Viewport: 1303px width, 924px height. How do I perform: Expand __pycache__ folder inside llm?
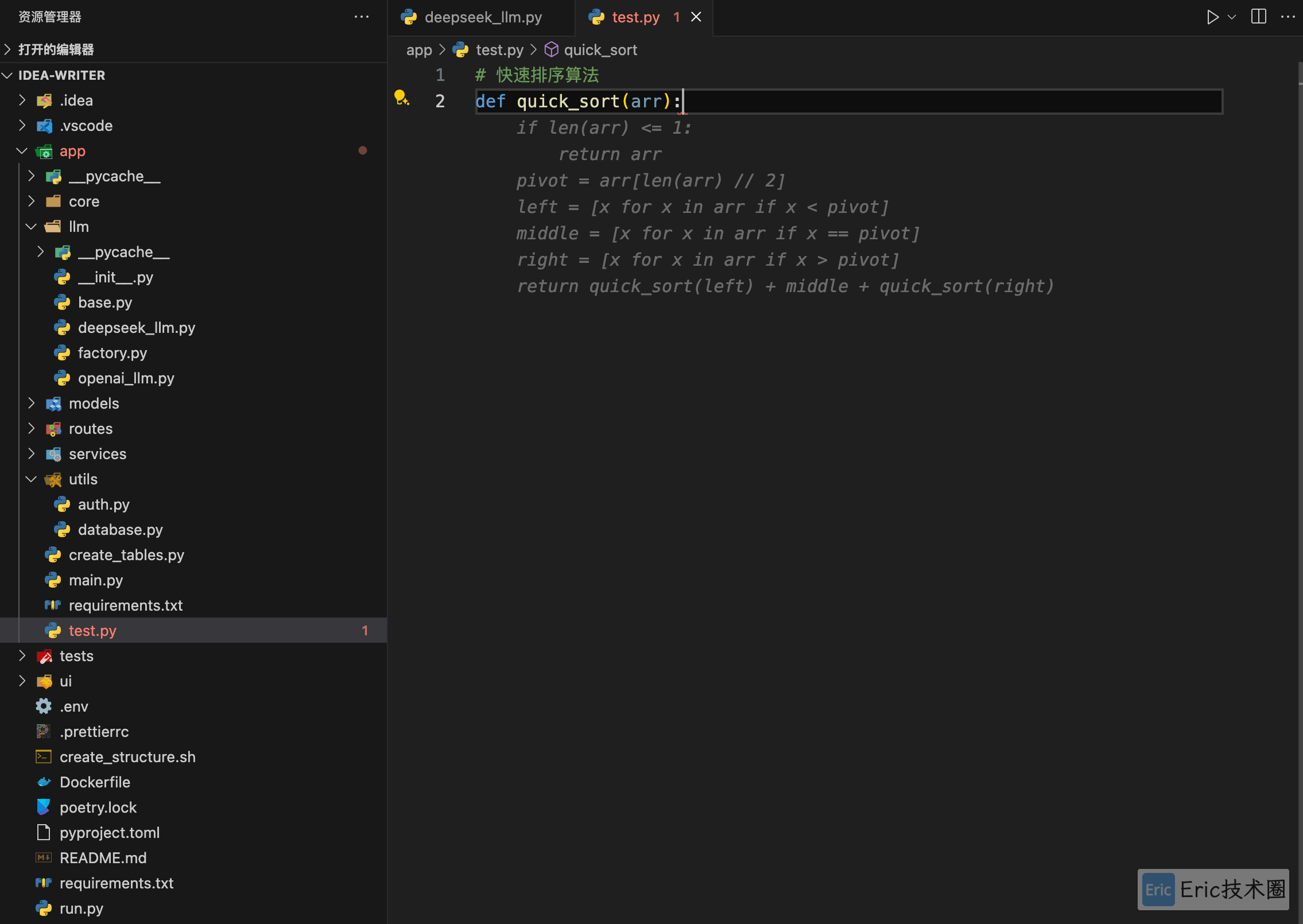(193, 252)
